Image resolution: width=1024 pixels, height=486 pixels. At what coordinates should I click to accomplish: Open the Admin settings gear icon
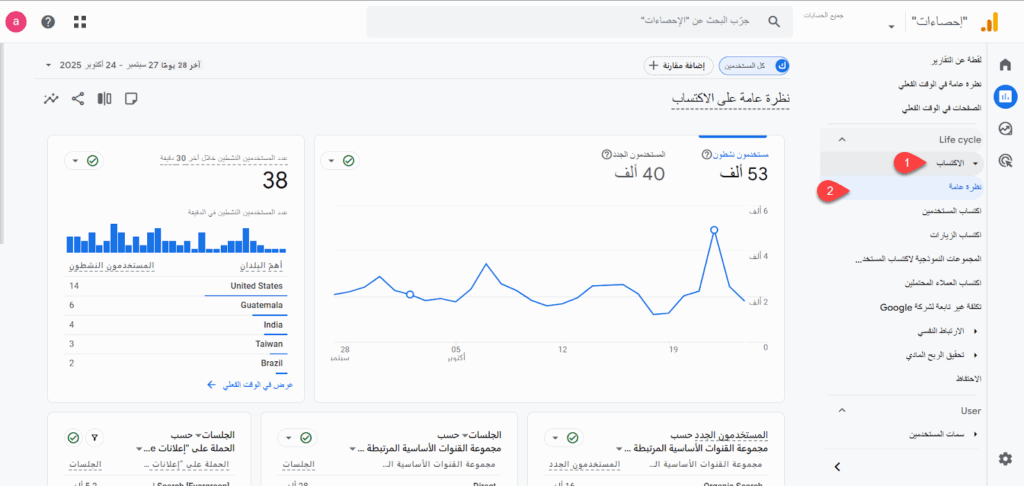pos(1005,458)
